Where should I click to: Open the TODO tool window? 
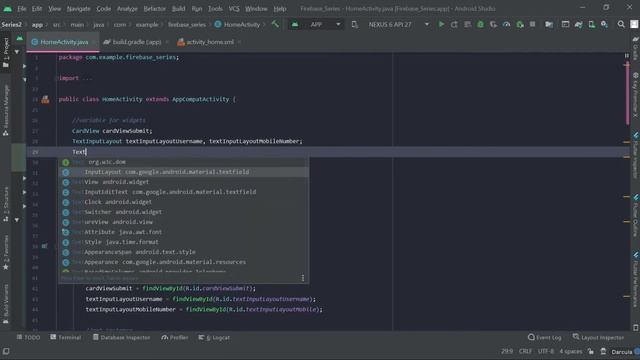[28, 337]
